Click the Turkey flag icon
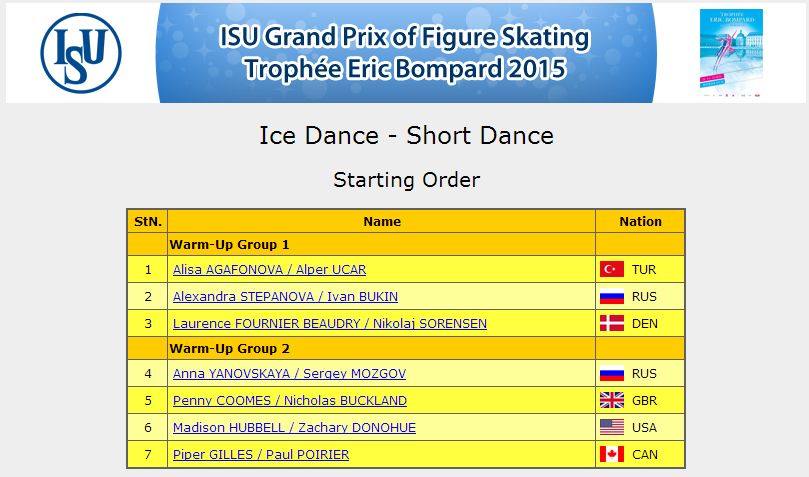The width and height of the screenshot is (809, 477). click(x=612, y=269)
